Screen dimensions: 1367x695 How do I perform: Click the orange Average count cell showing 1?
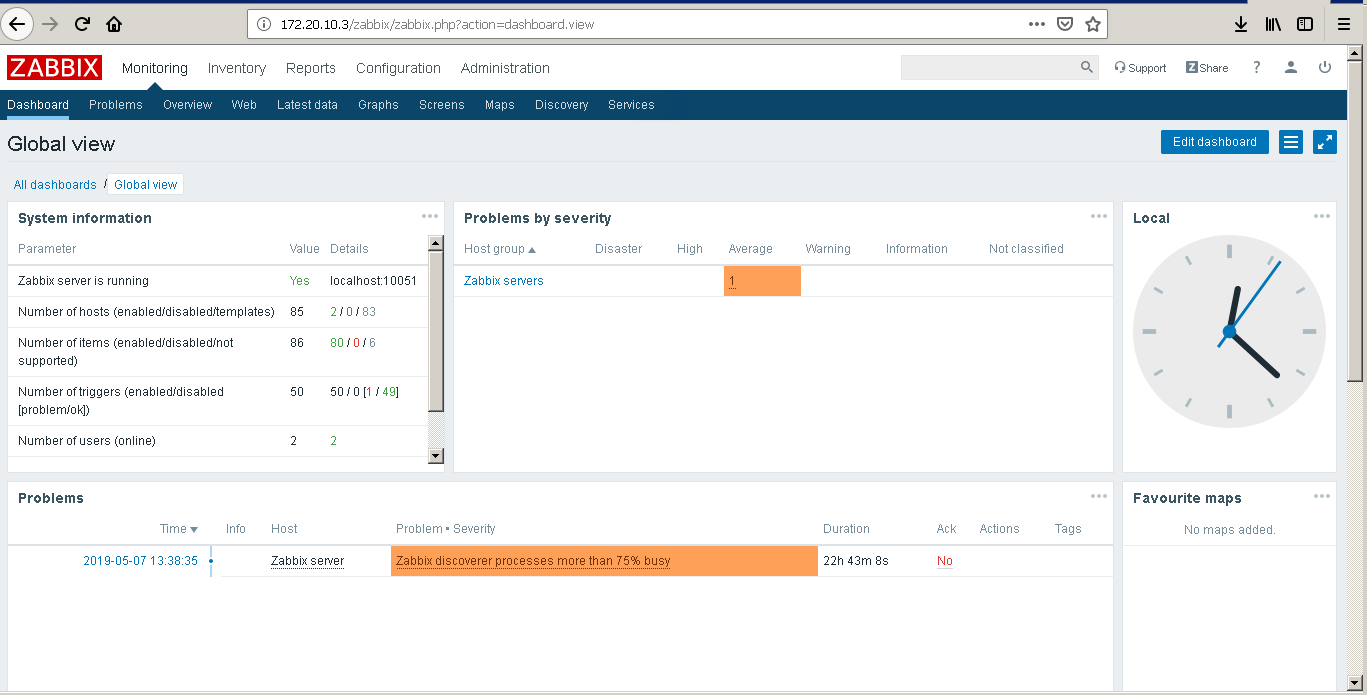coord(762,281)
